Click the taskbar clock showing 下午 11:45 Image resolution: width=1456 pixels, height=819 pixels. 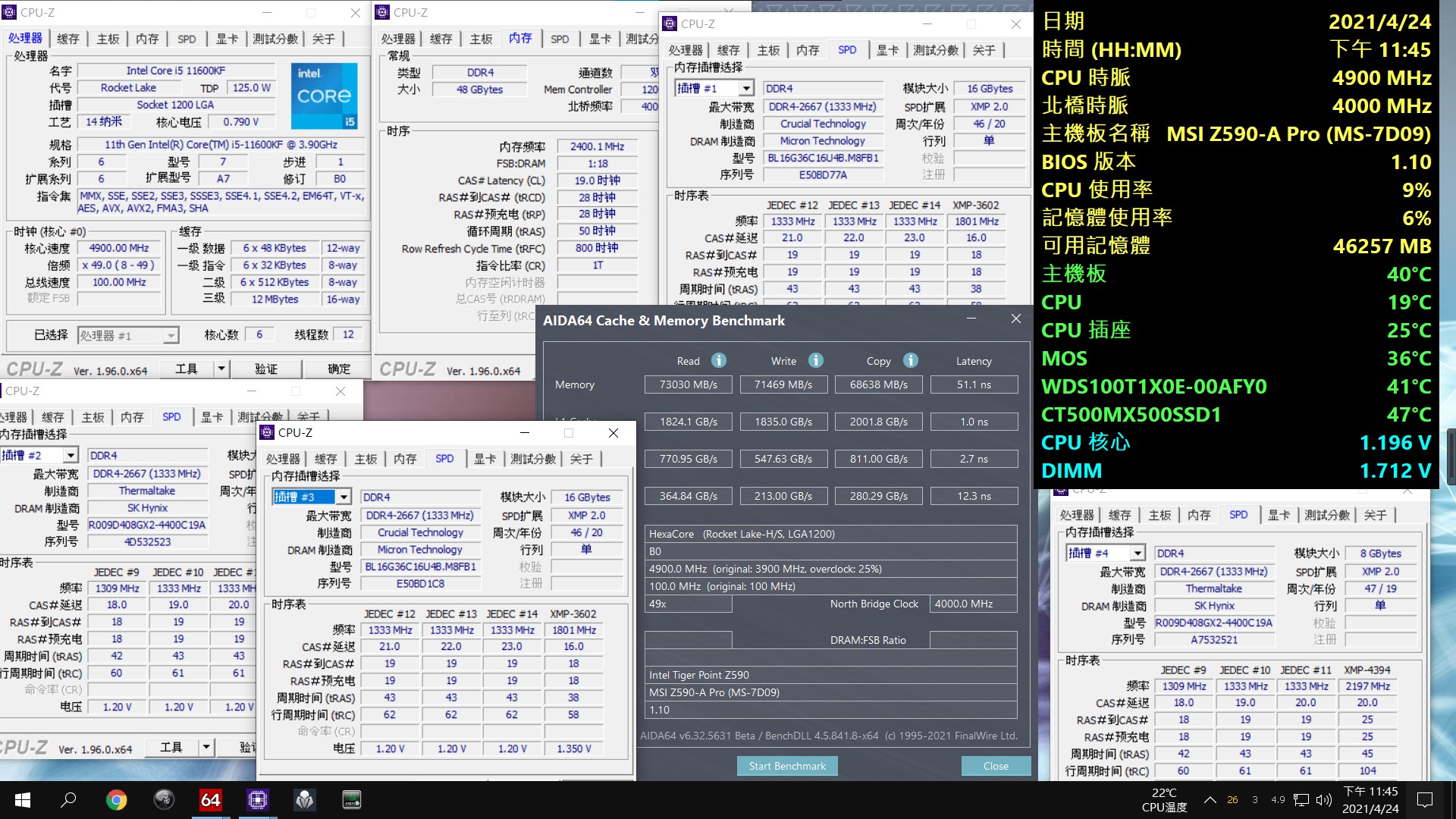1370,799
